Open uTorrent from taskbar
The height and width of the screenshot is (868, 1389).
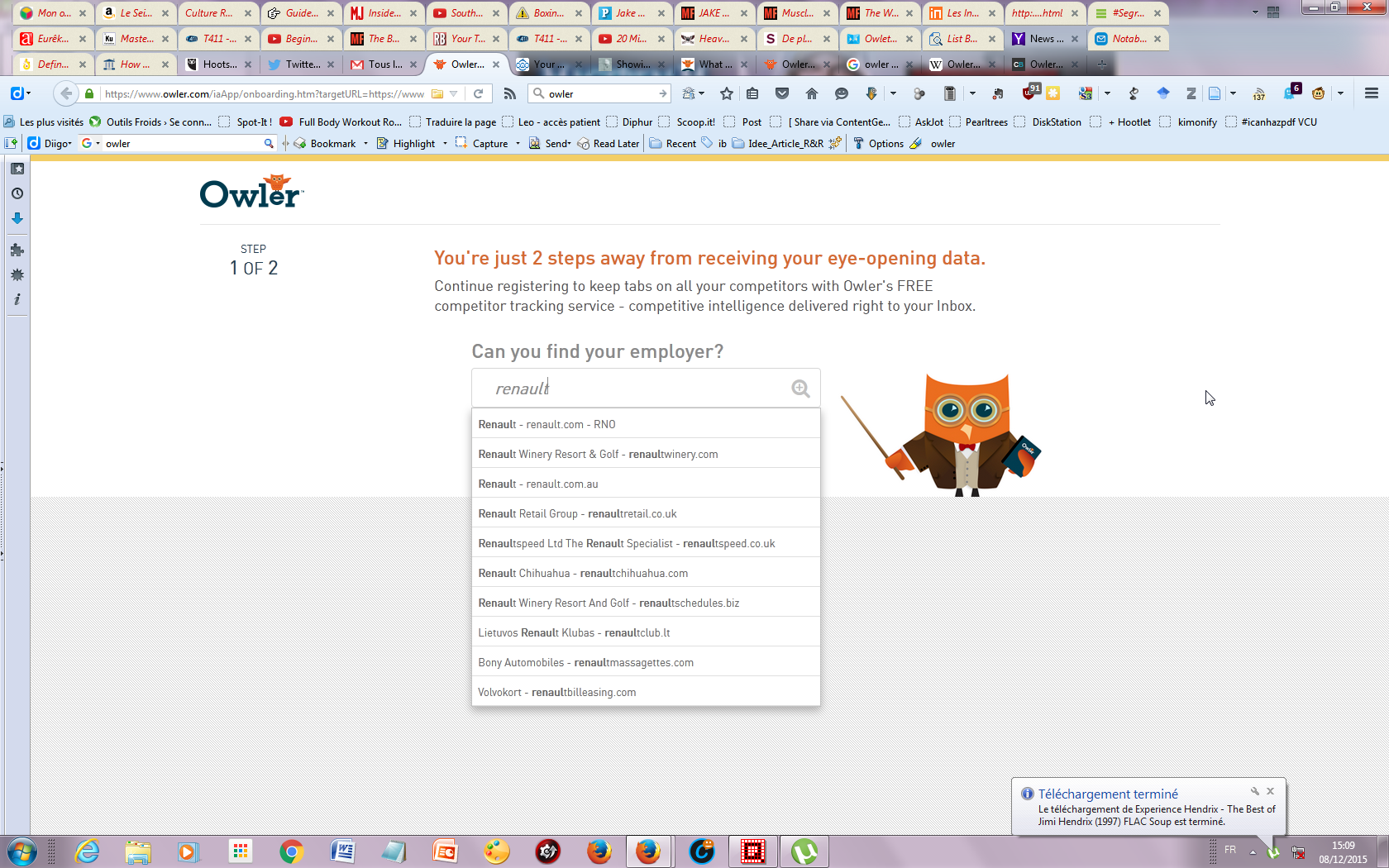[x=804, y=851]
